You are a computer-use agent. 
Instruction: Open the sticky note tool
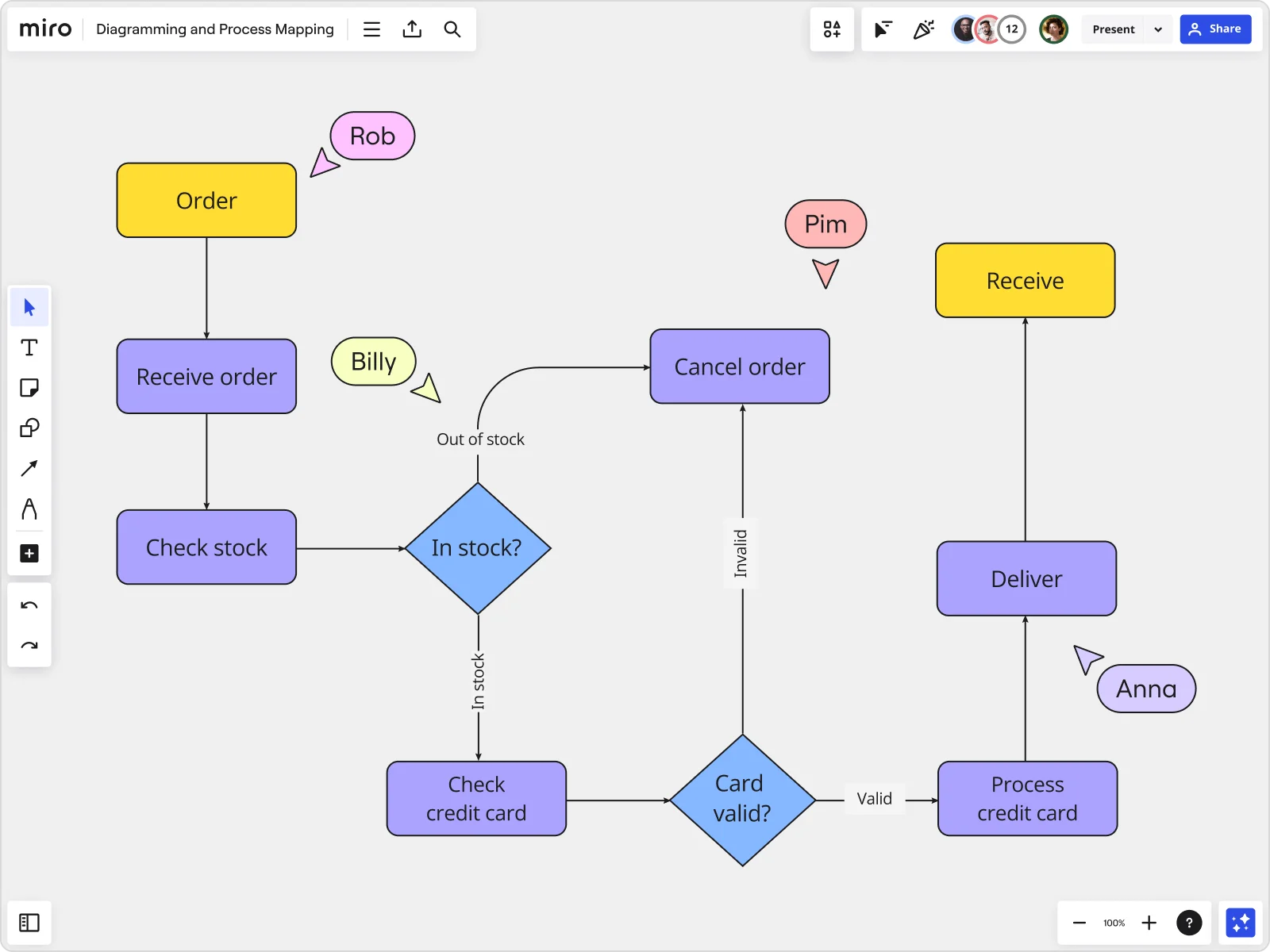pos(29,388)
